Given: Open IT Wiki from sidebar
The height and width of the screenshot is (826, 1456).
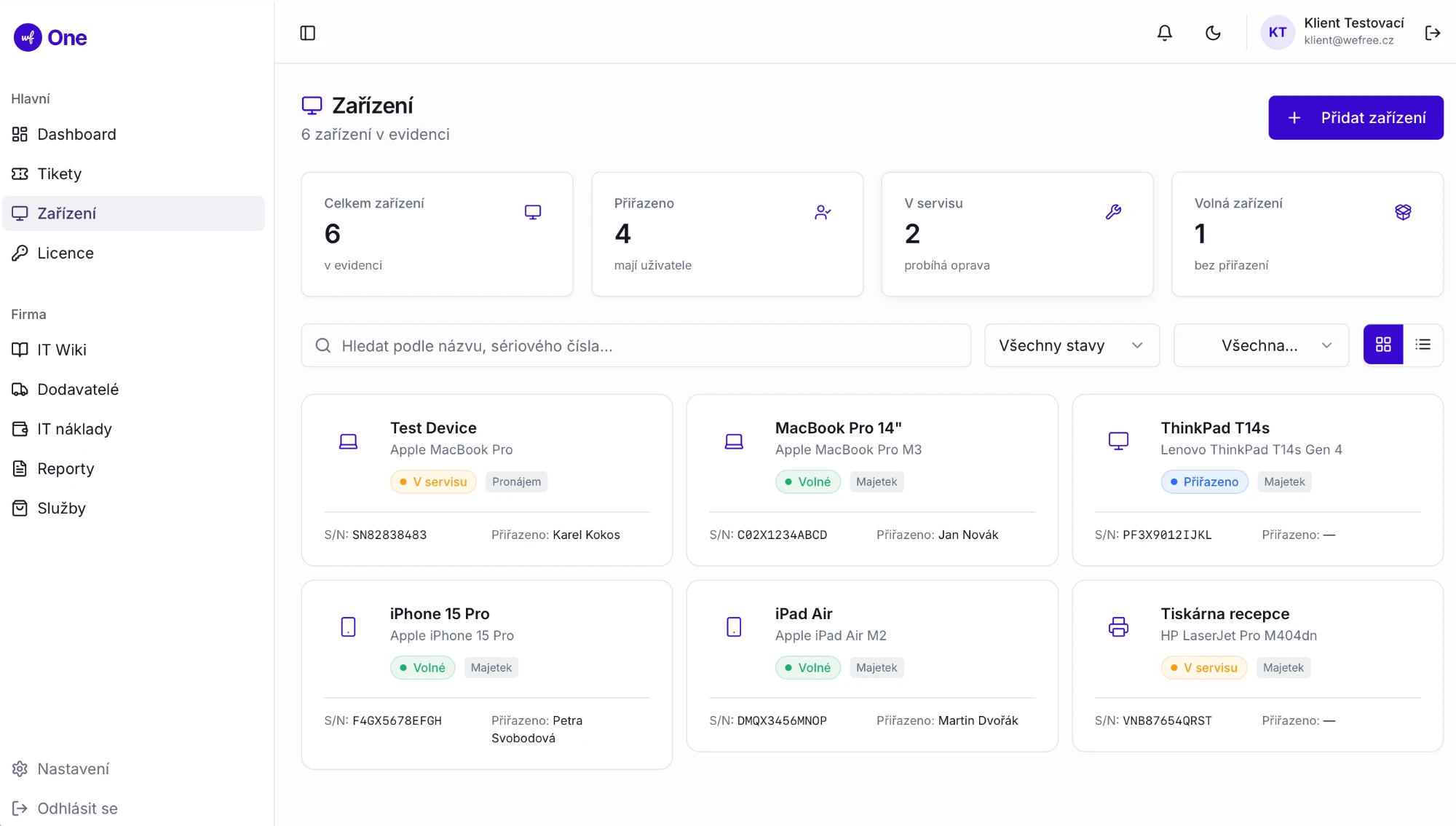Looking at the screenshot, I should [134, 350].
